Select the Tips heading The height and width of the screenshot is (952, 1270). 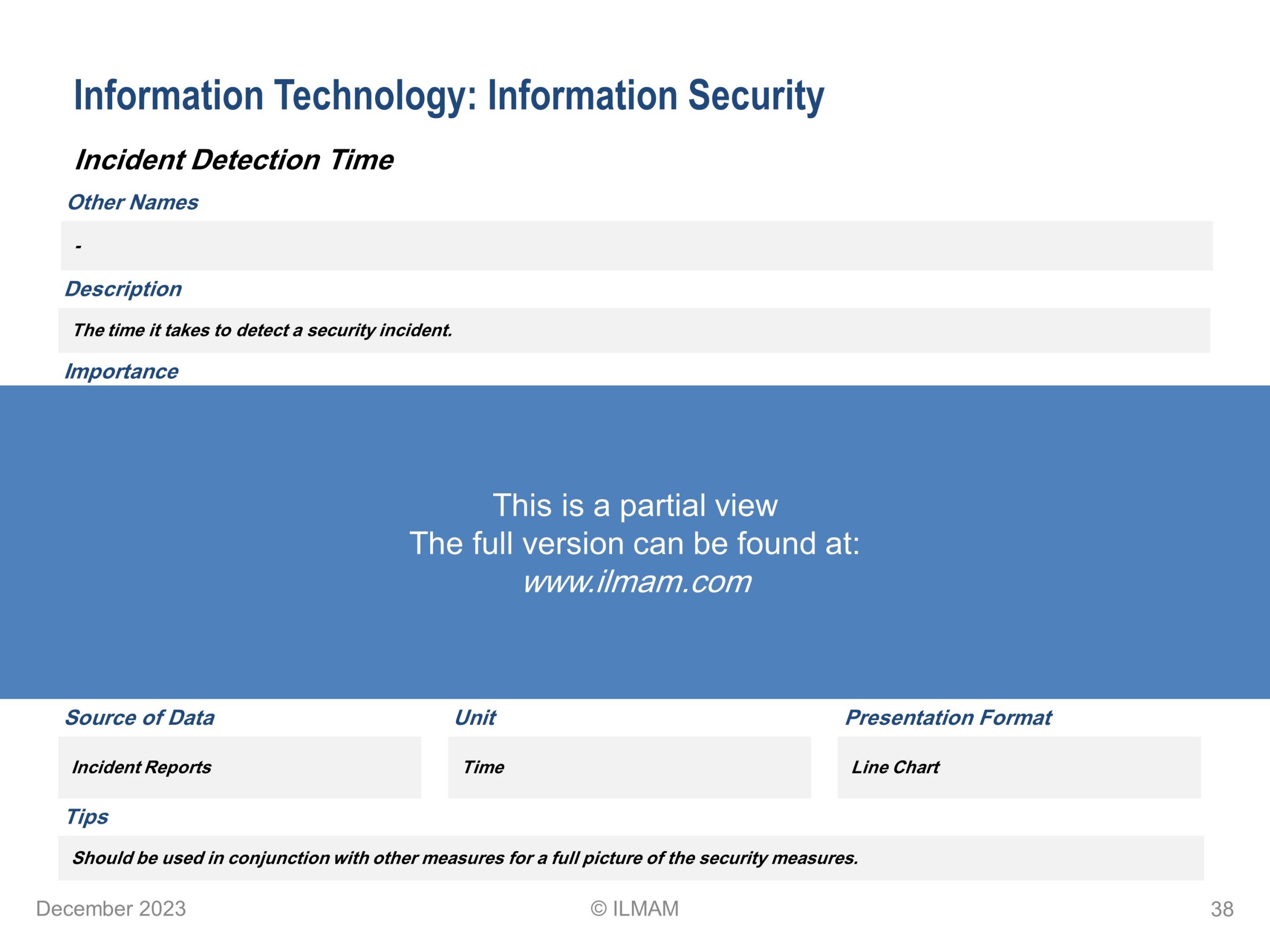[87, 817]
